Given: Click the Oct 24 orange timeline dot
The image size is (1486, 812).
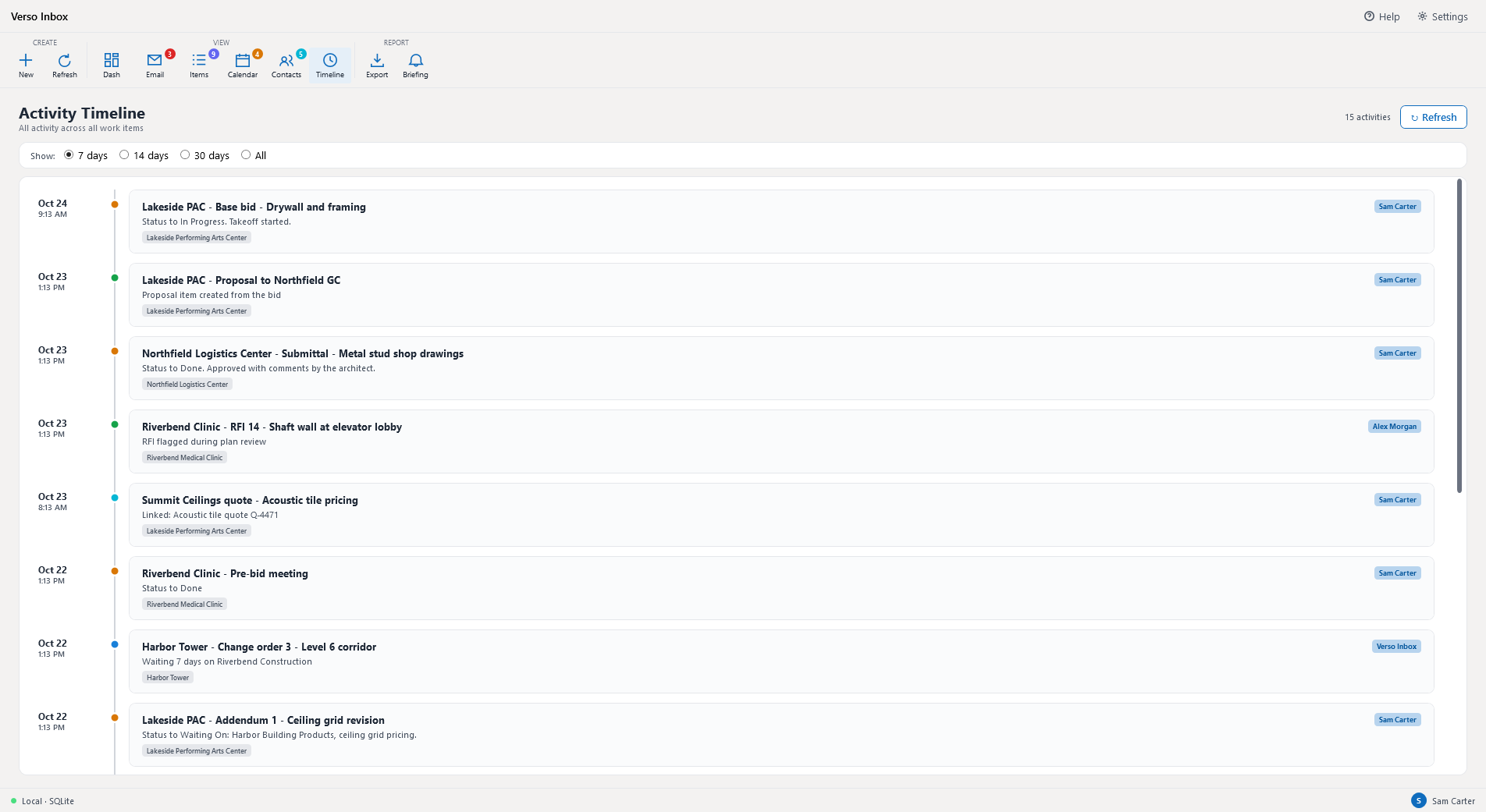Looking at the screenshot, I should pos(115,204).
